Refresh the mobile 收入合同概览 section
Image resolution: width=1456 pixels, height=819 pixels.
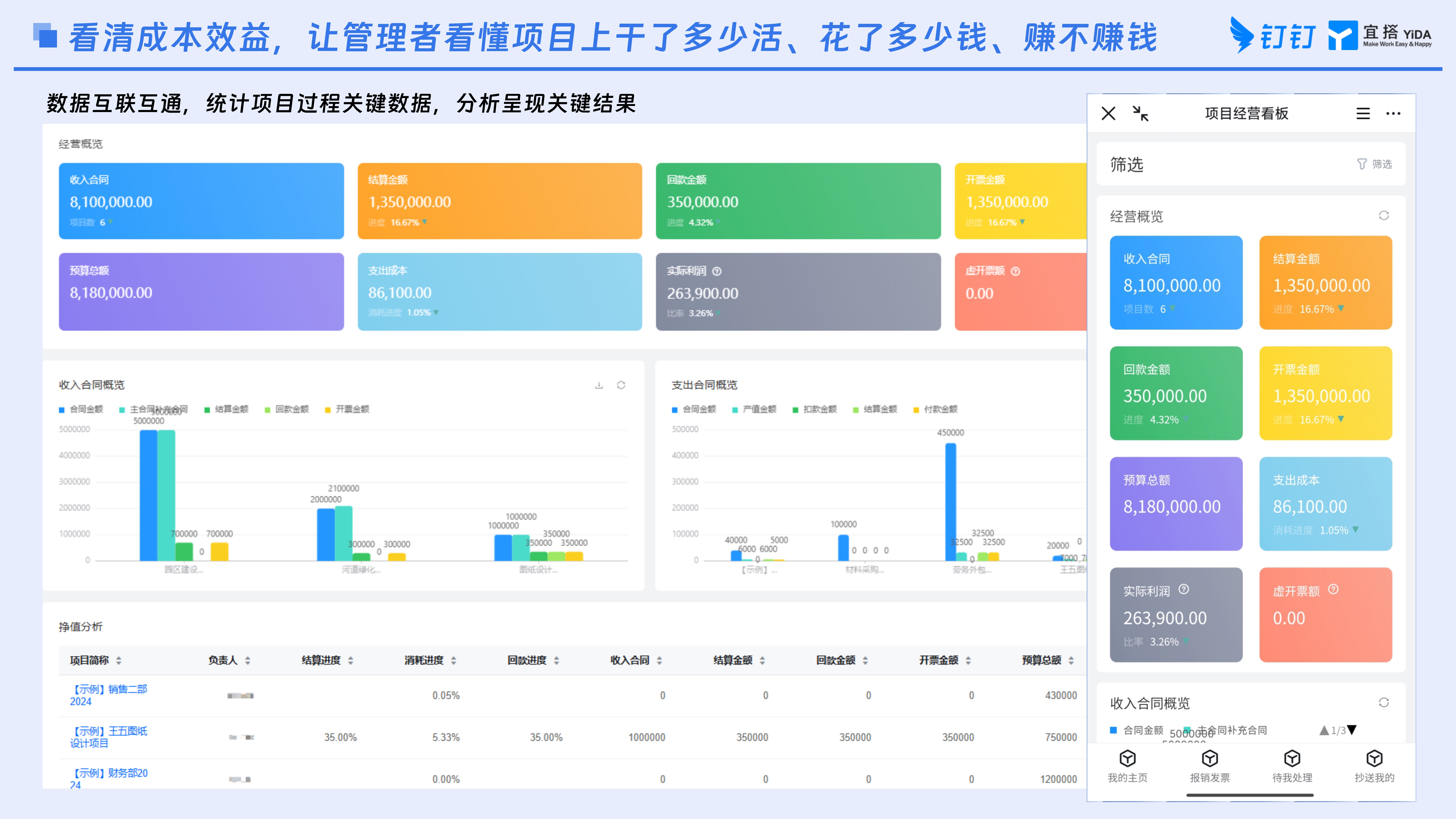pyautogui.click(x=1384, y=703)
